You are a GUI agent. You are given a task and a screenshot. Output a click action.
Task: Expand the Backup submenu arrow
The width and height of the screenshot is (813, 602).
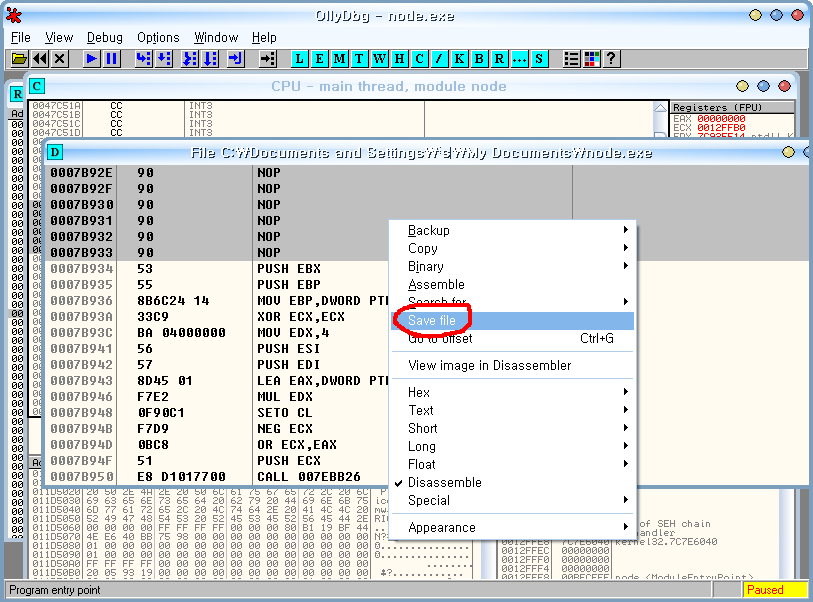coord(626,230)
